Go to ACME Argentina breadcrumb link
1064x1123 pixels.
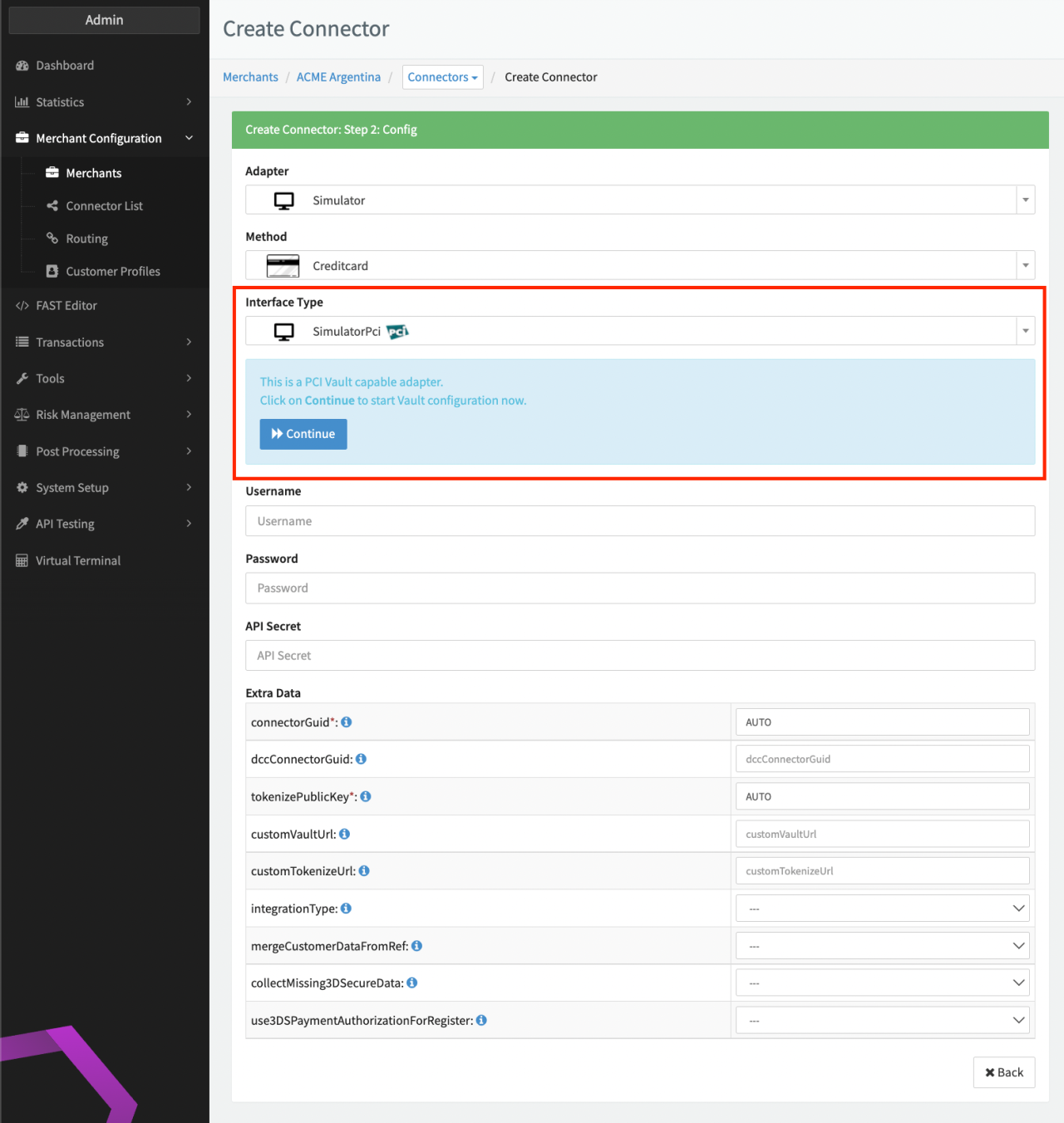338,77
